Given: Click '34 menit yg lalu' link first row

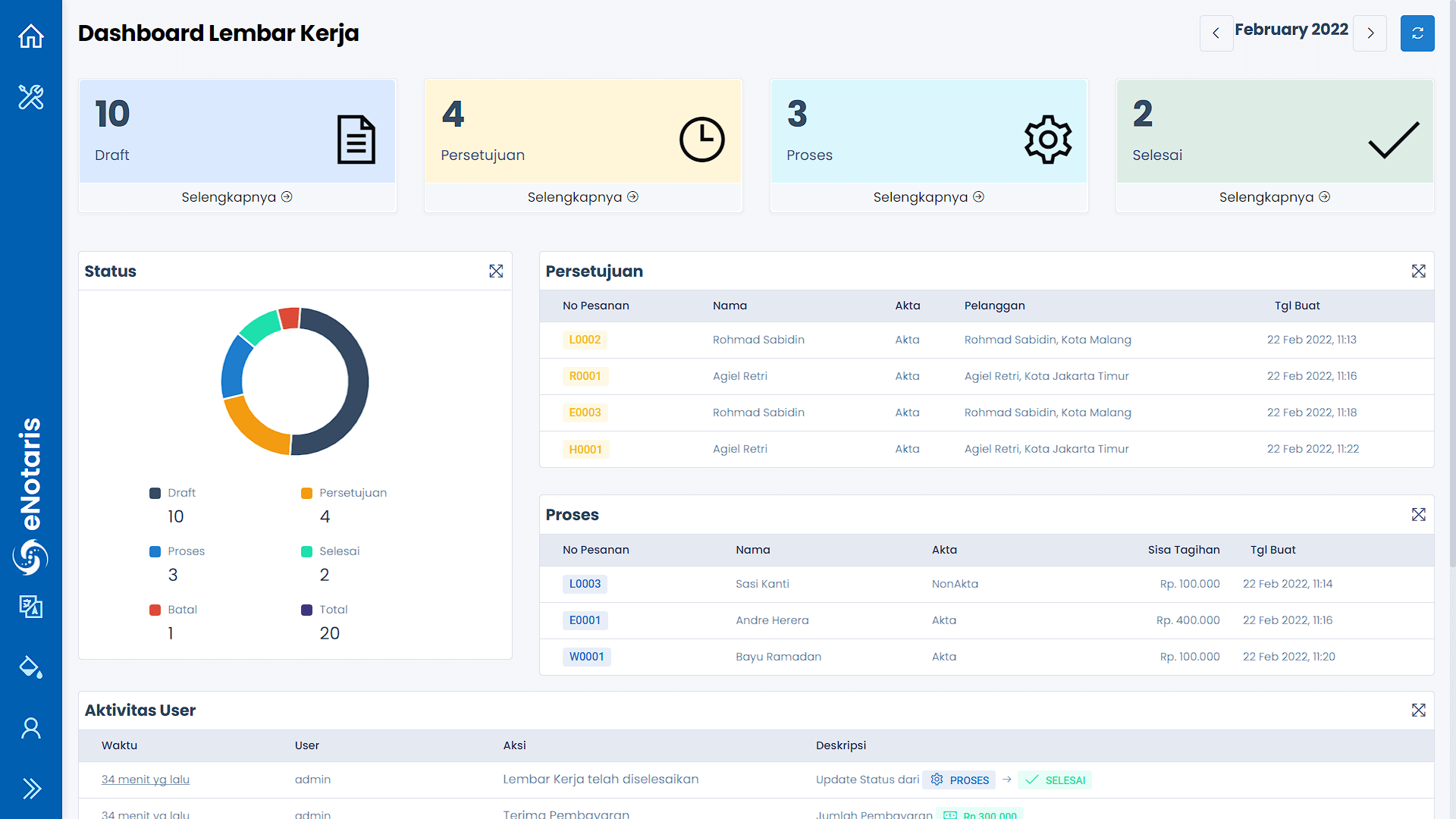Looking at the screenshot, I should point(146,780).
